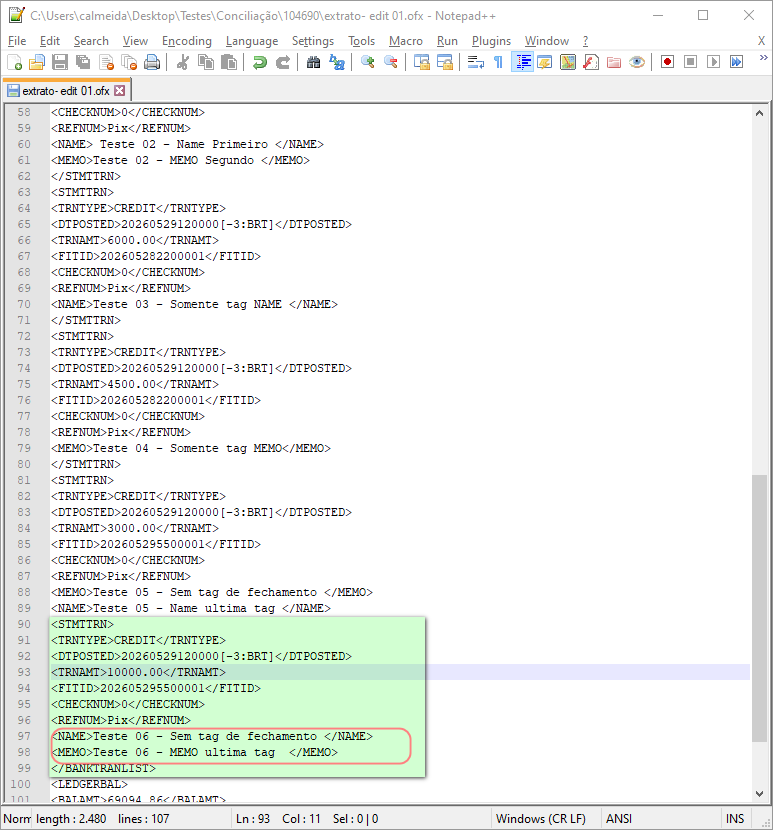Start macro recording with red dot icon
773x830 pixels.
tap(667, 62)
